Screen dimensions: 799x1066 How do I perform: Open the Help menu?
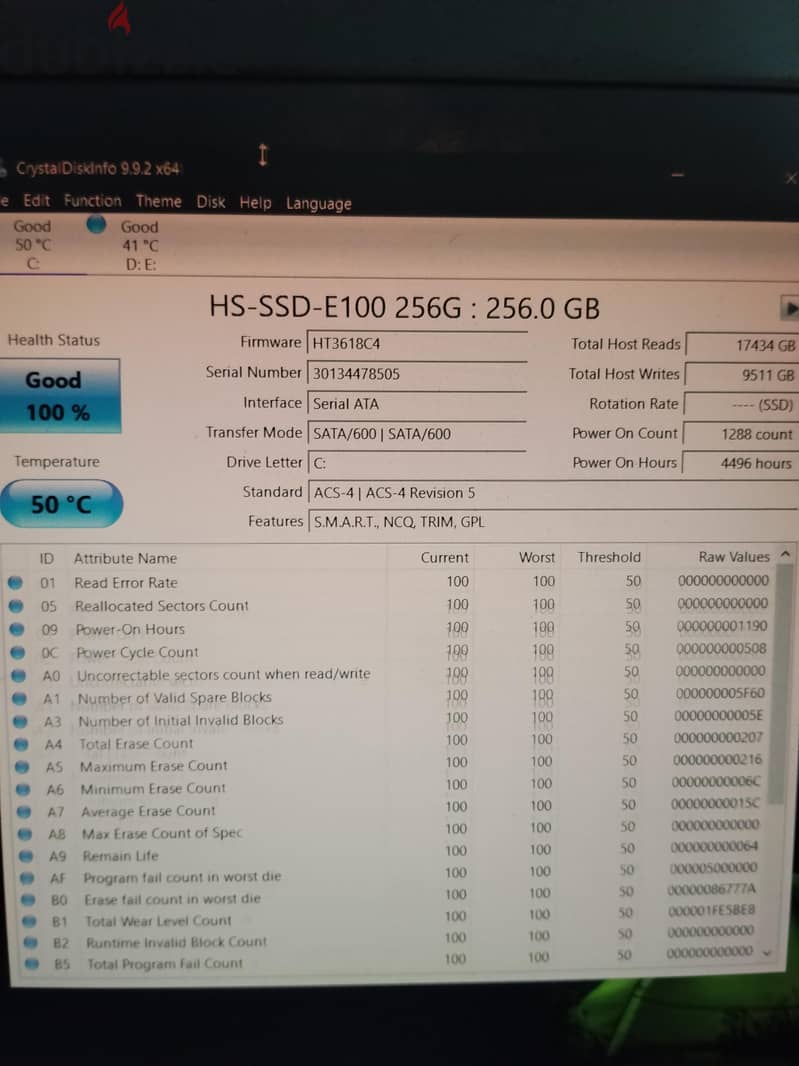(255, 203)
